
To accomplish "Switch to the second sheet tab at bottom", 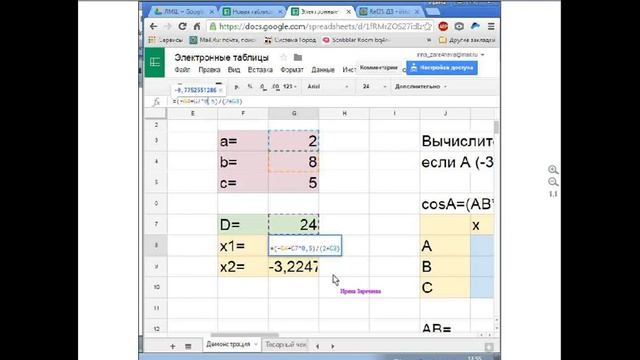I will [285, 345].
